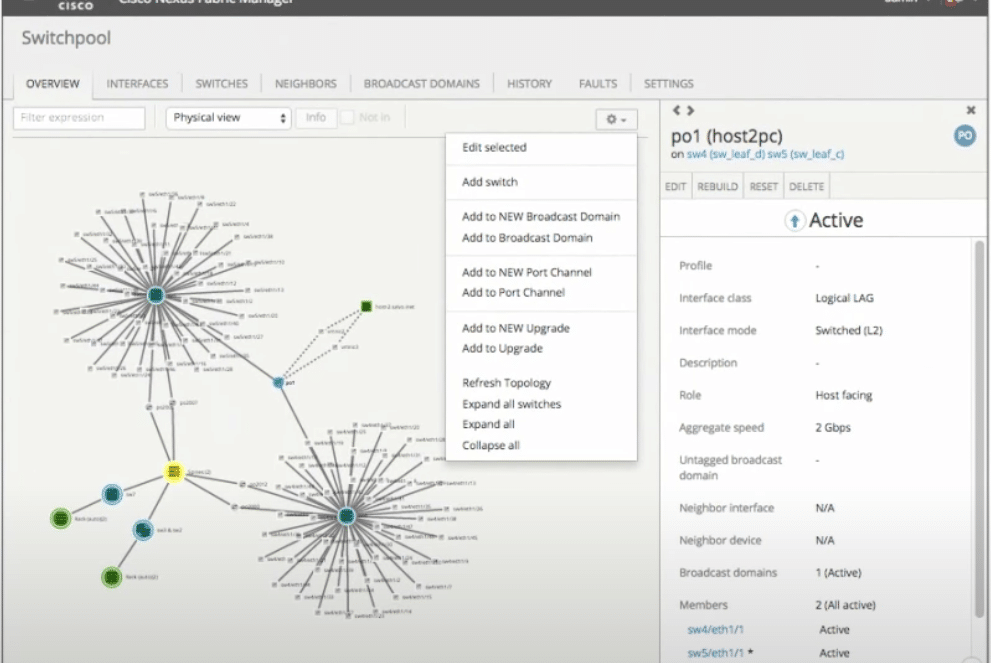991x663 pixels.
Task: Open the Settings tab
Action: [668, 84]
